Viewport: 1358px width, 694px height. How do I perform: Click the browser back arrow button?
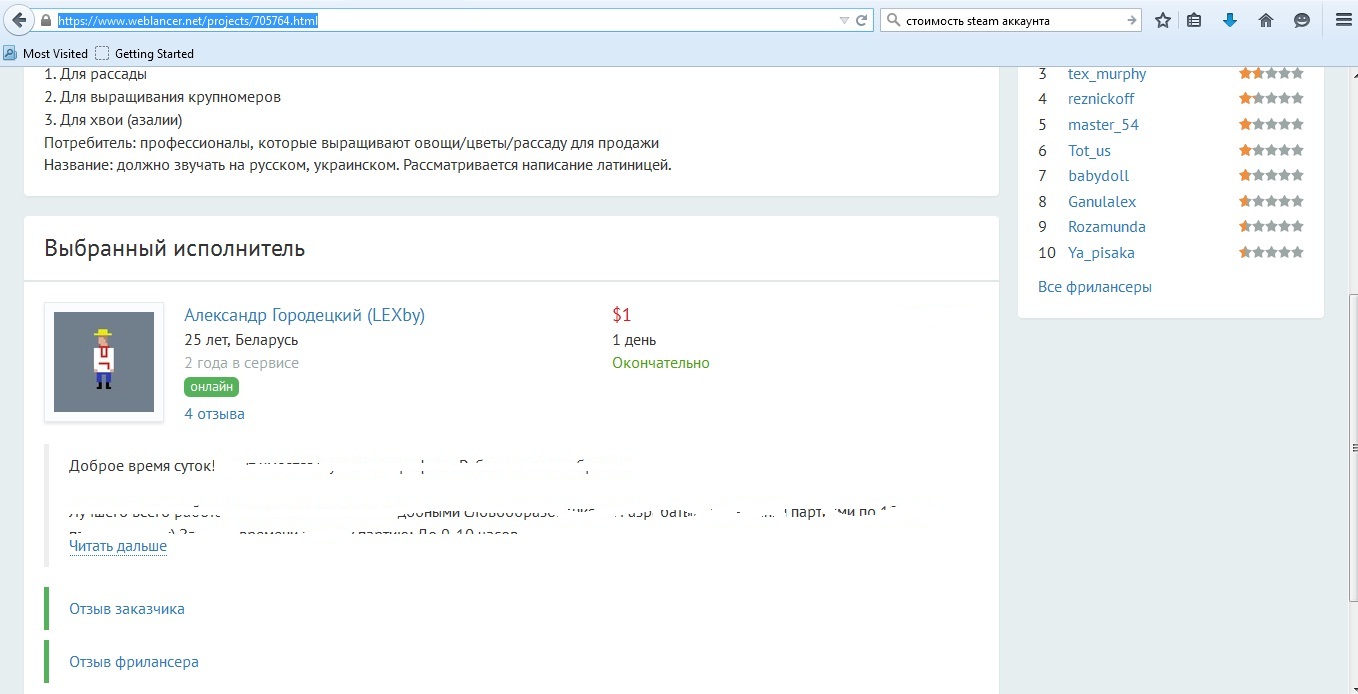[19, 20]
